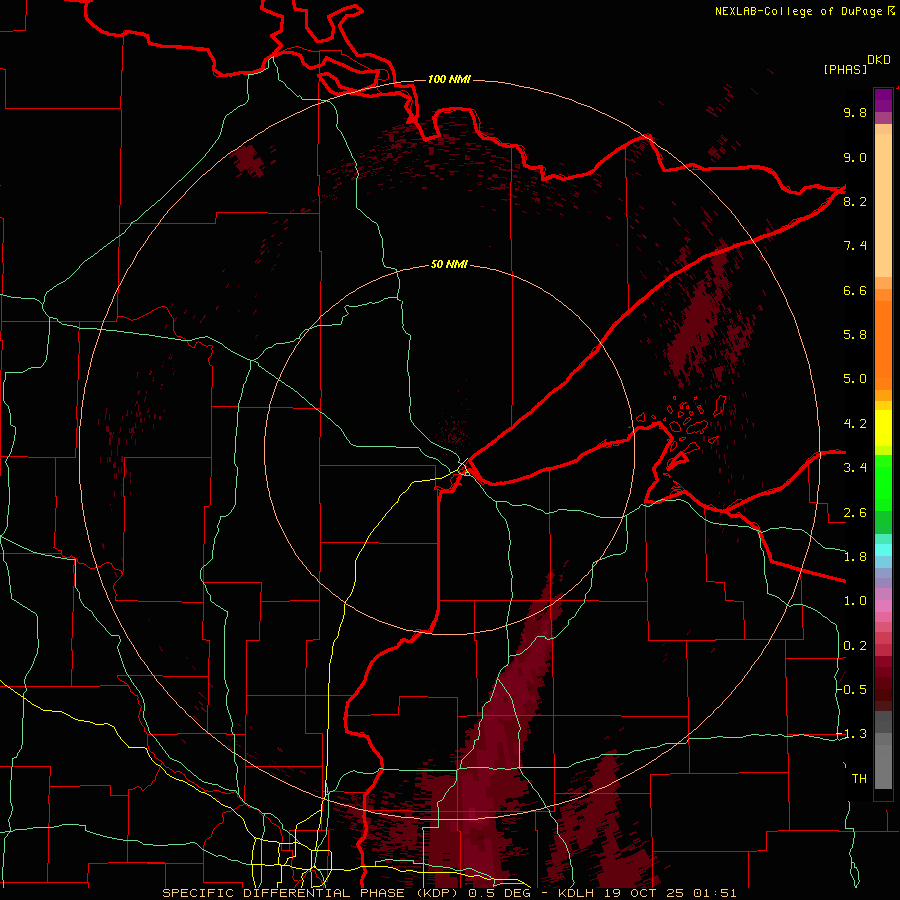Select the 4.2 scale value

855,424
